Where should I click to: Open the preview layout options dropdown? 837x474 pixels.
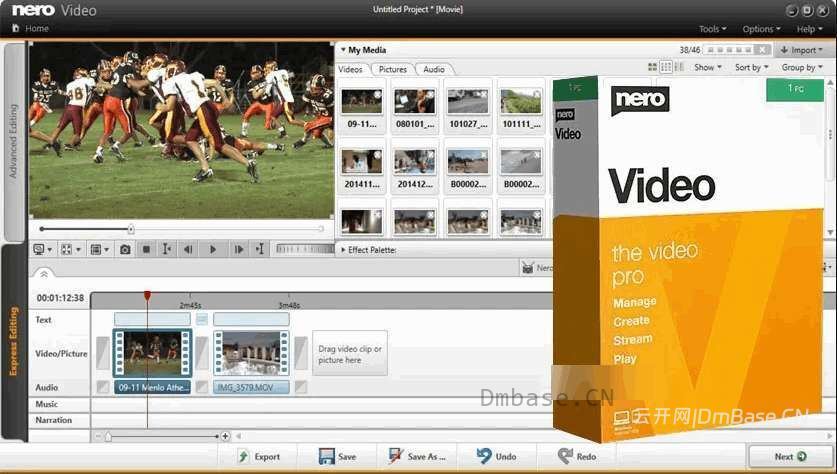pos(99,249)
